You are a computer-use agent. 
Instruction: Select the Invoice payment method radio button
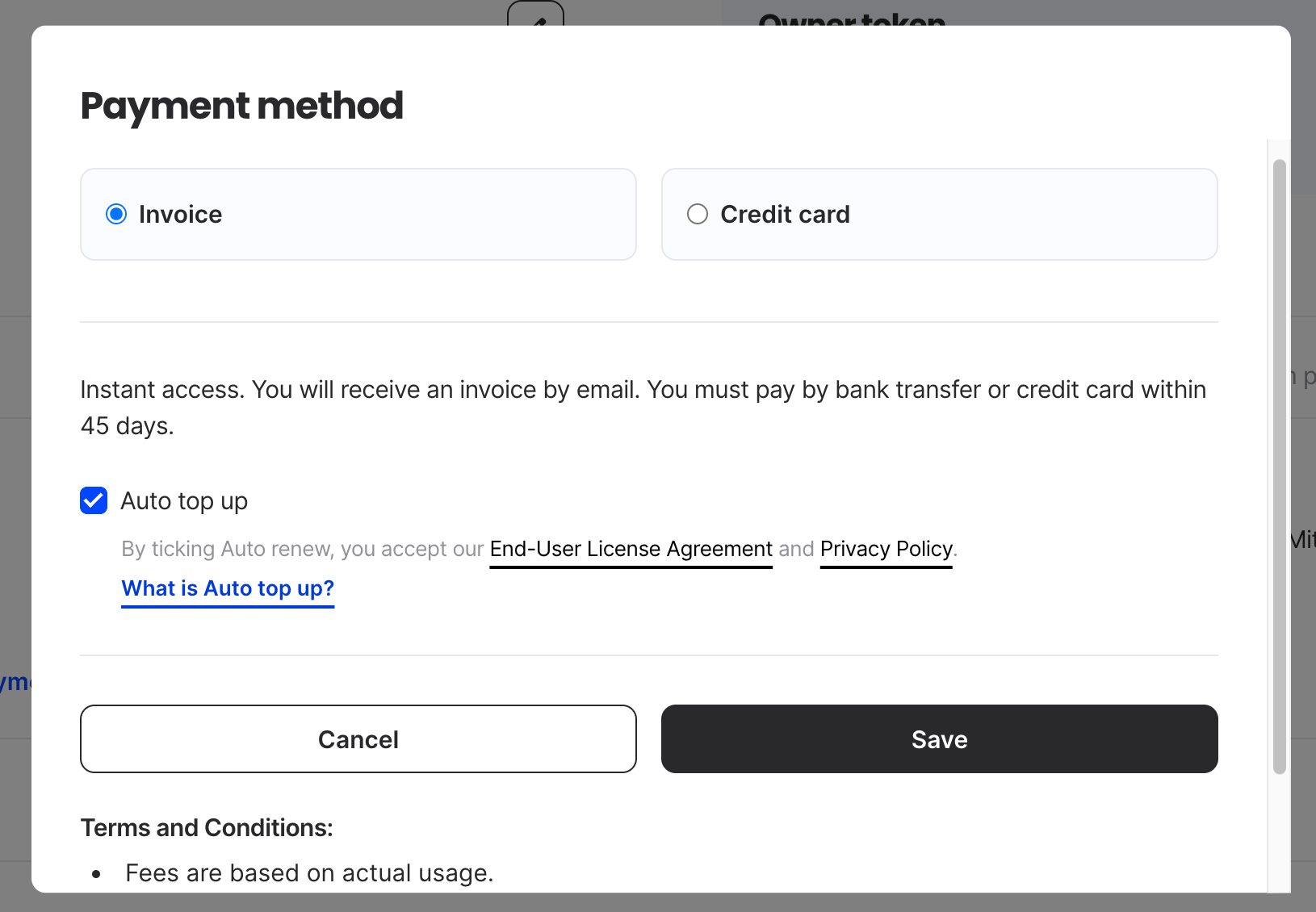116,214
